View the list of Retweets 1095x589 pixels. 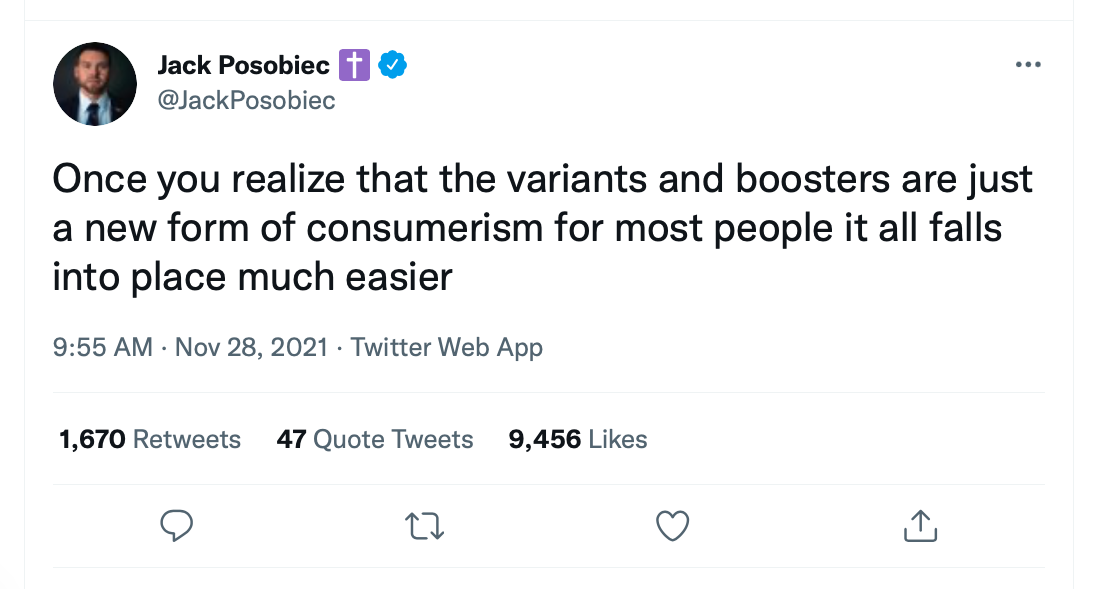click(x=187, y=440)
